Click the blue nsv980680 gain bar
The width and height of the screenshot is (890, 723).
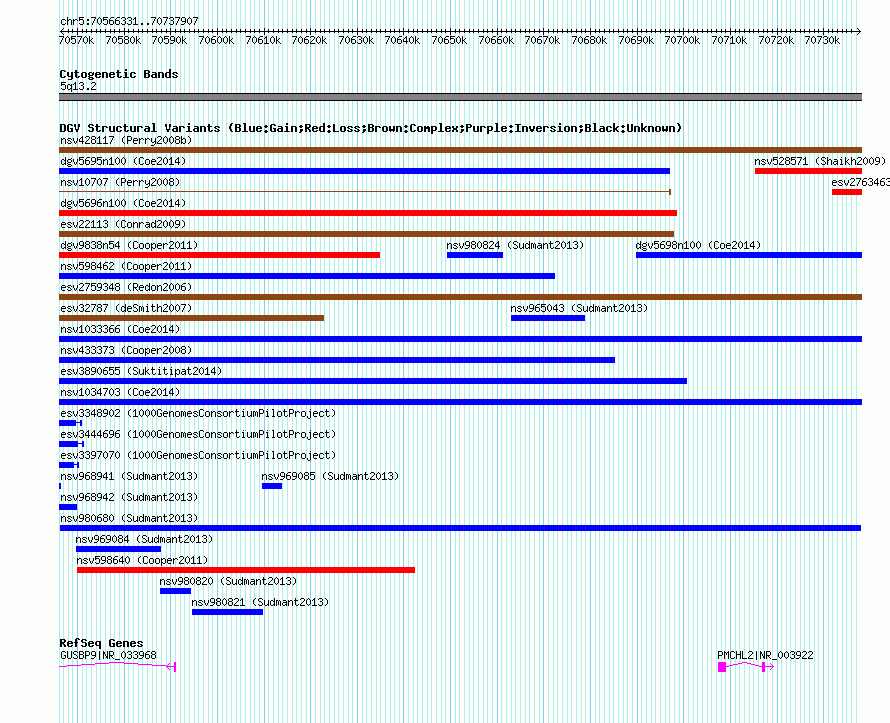[460, 528]
